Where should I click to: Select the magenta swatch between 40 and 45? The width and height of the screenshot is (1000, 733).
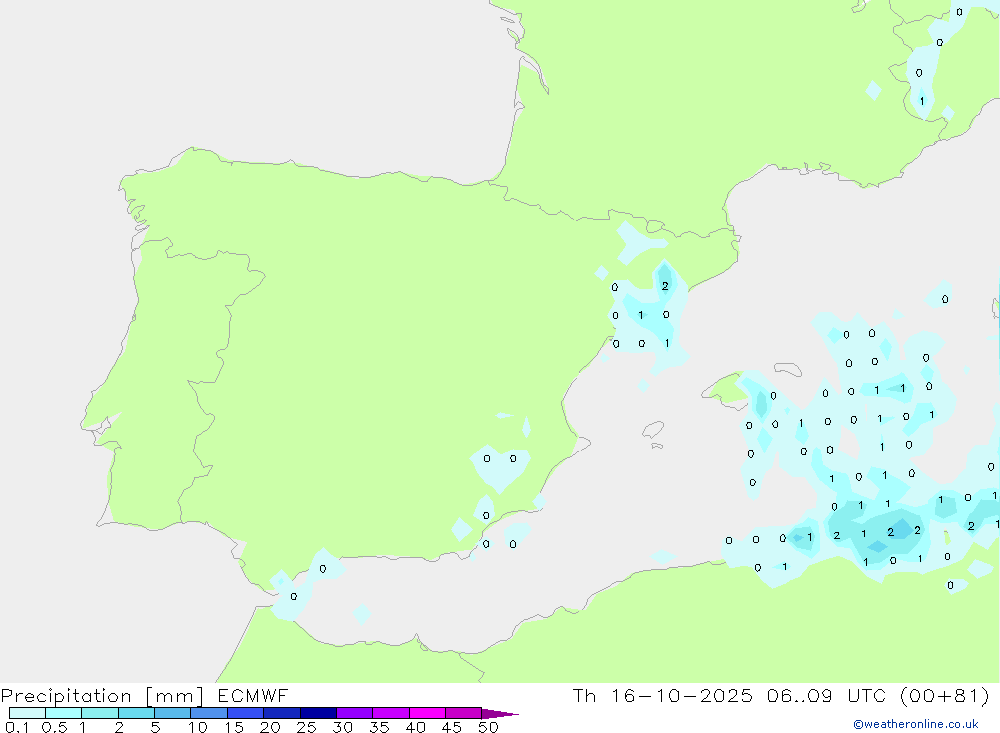pos(427,713)
